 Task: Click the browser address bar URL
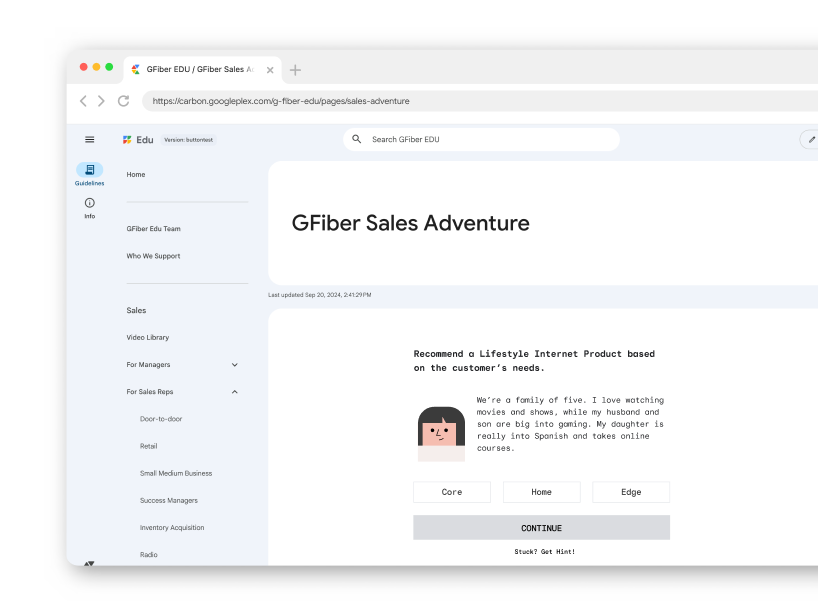(x=281, y=101)
